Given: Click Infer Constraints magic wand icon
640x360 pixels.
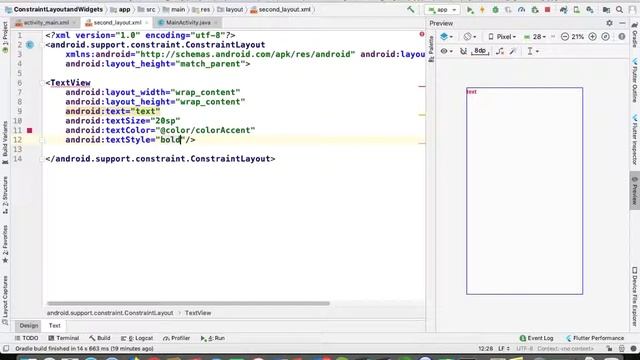Looking at the screenshot, I should coord(513,51).
